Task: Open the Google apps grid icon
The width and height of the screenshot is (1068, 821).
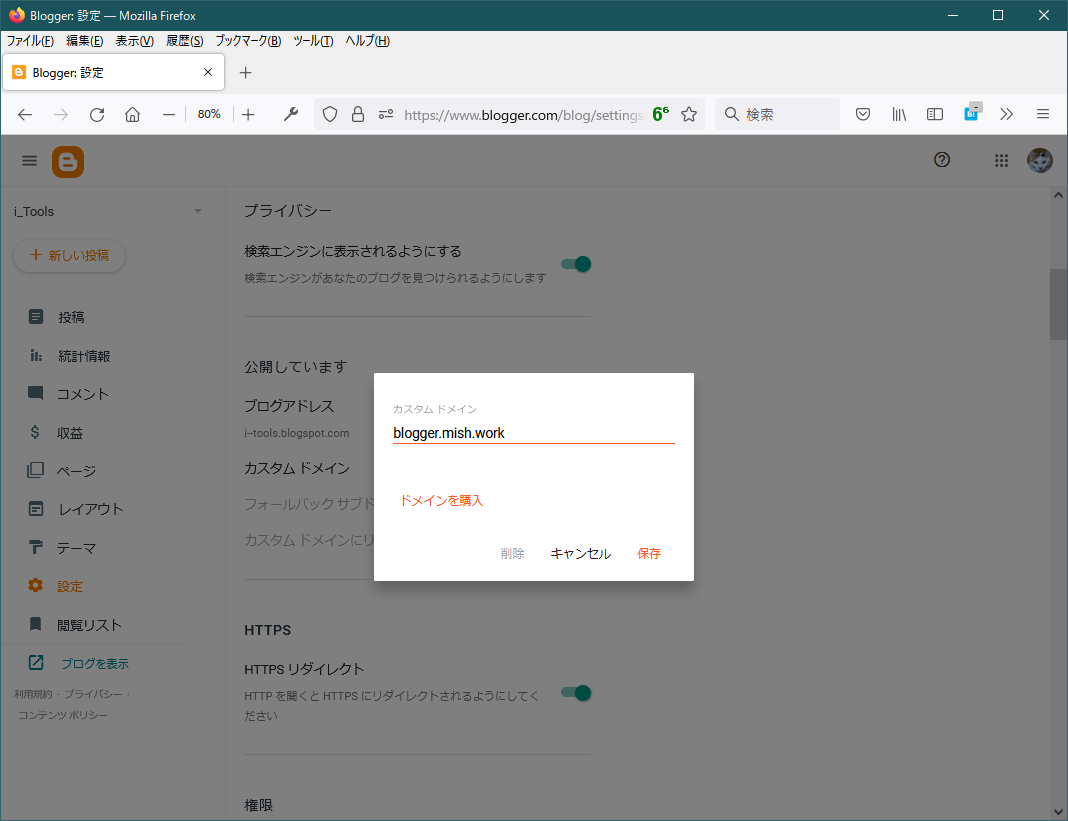Action: (x=1001, y=160)
